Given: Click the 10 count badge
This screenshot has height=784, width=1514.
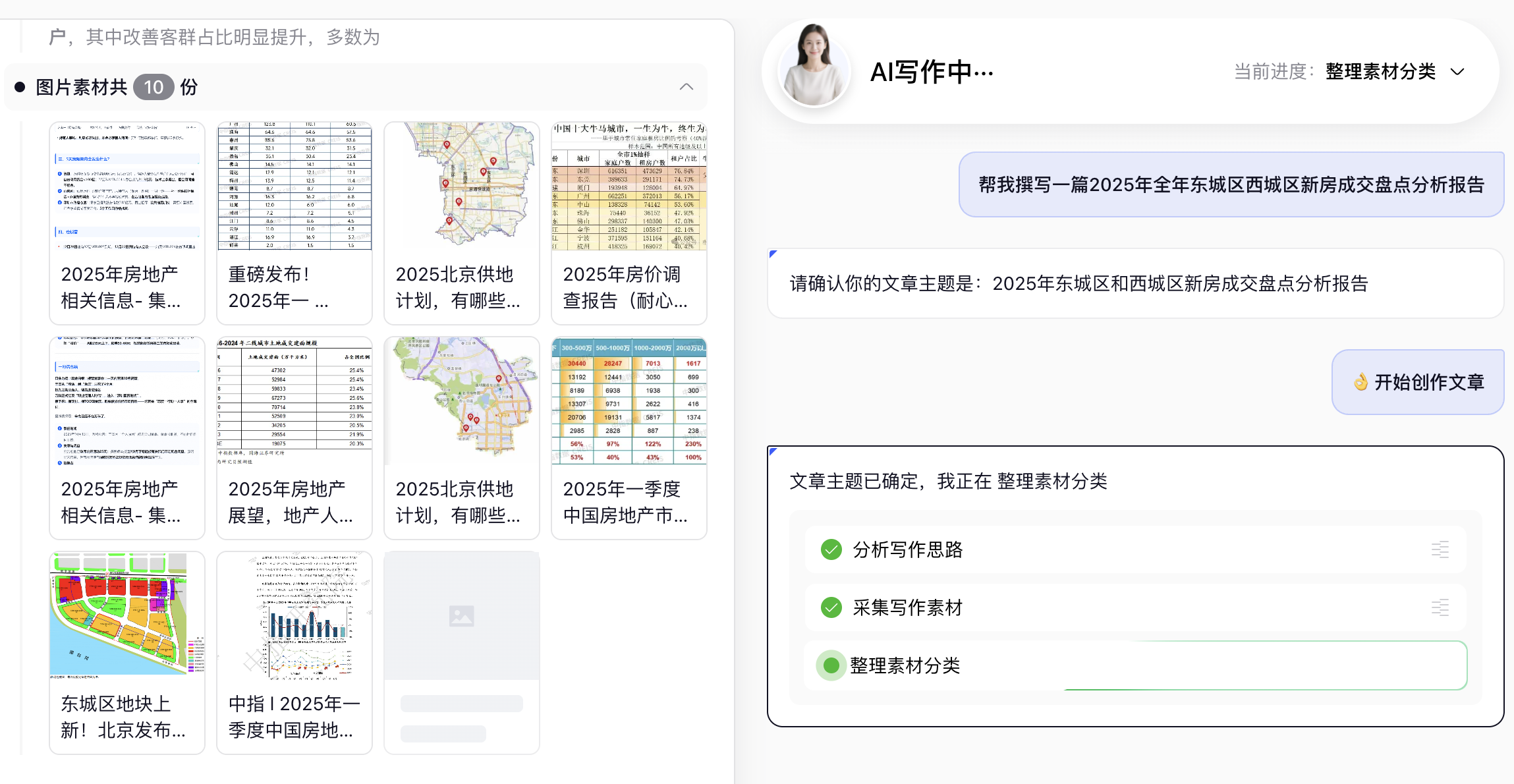Looking at the screenshot, I should pos(154,87).
